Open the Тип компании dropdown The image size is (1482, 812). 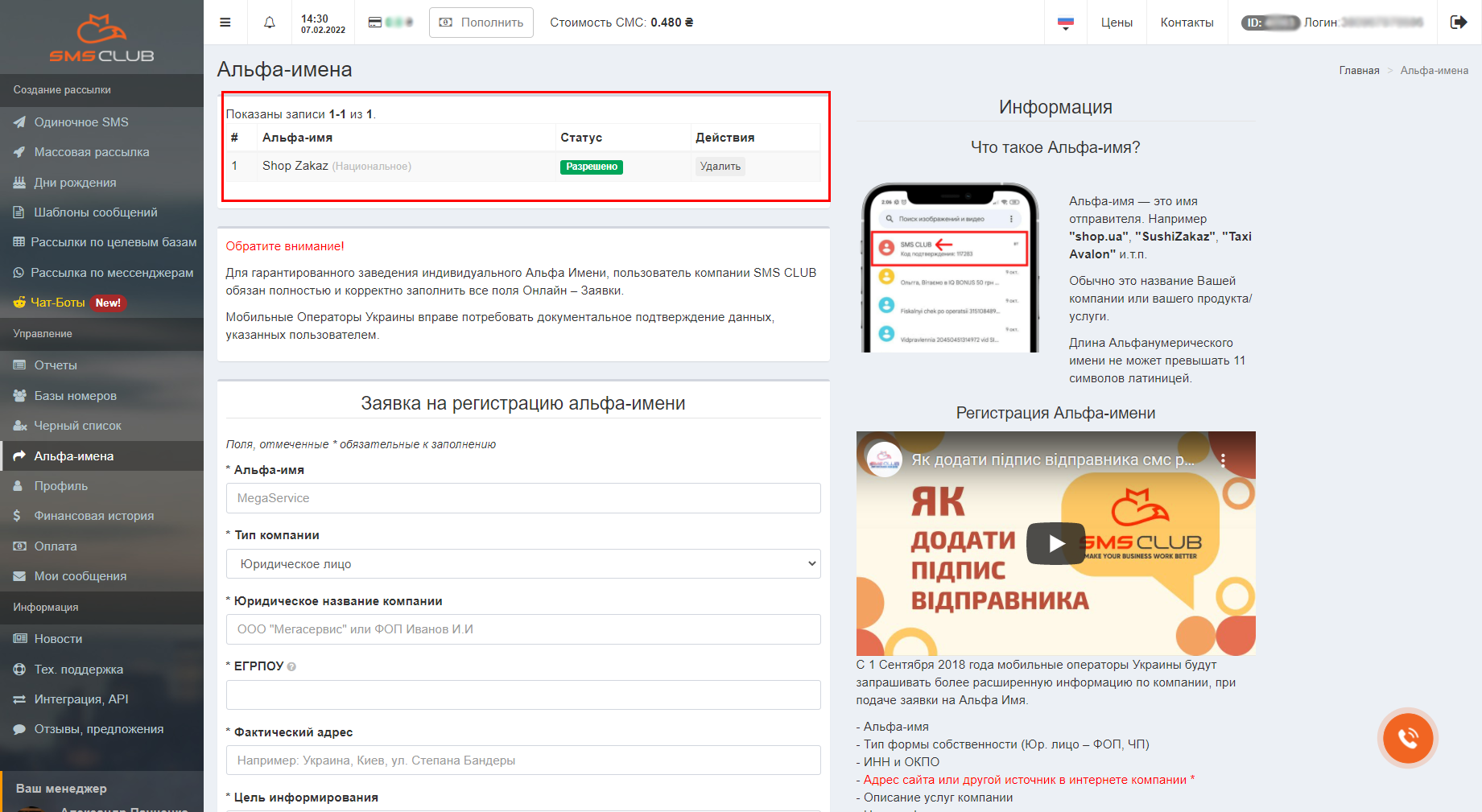(x=523, y=564)
